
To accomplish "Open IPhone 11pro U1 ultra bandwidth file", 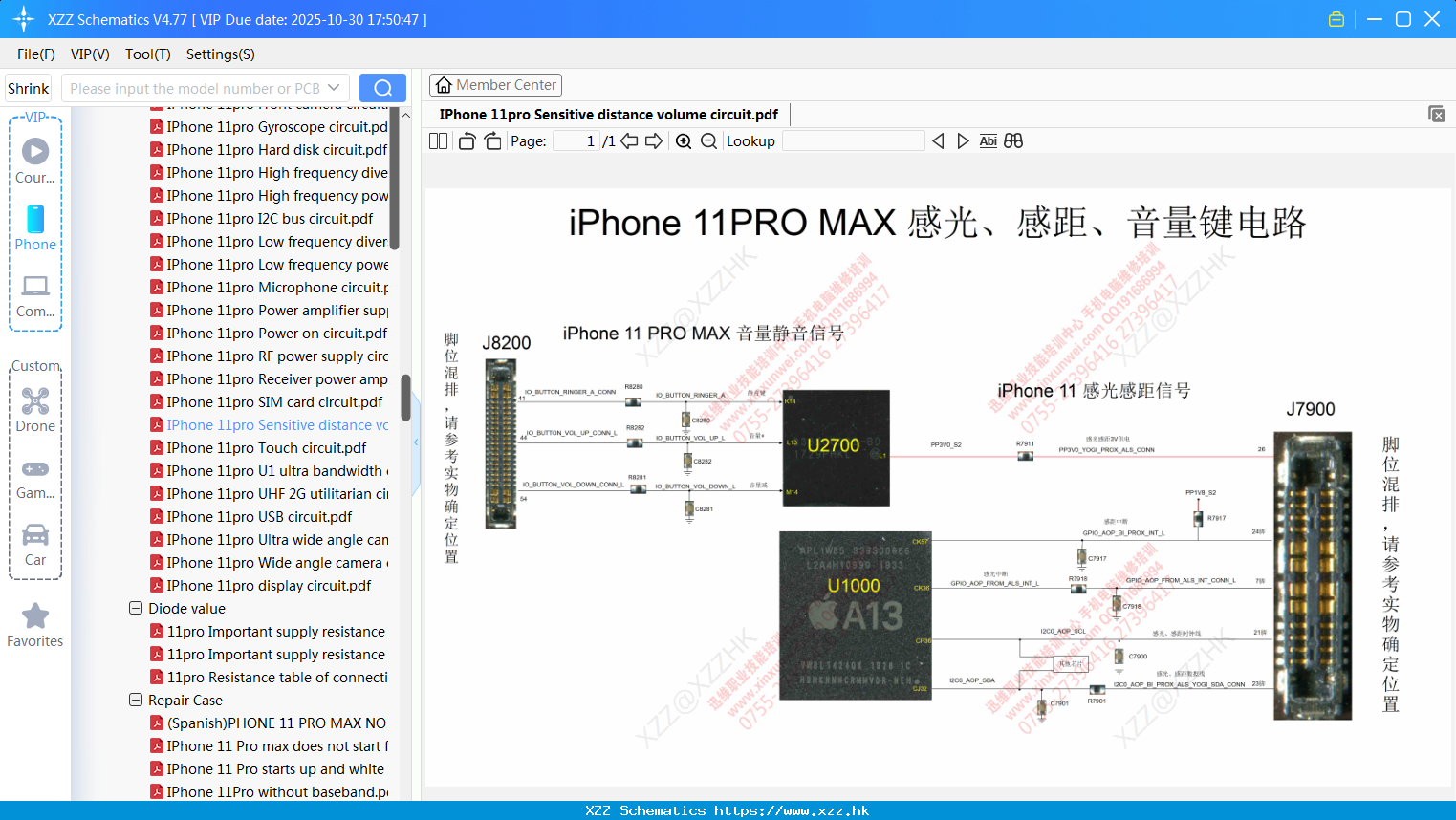I will [270, 470].
